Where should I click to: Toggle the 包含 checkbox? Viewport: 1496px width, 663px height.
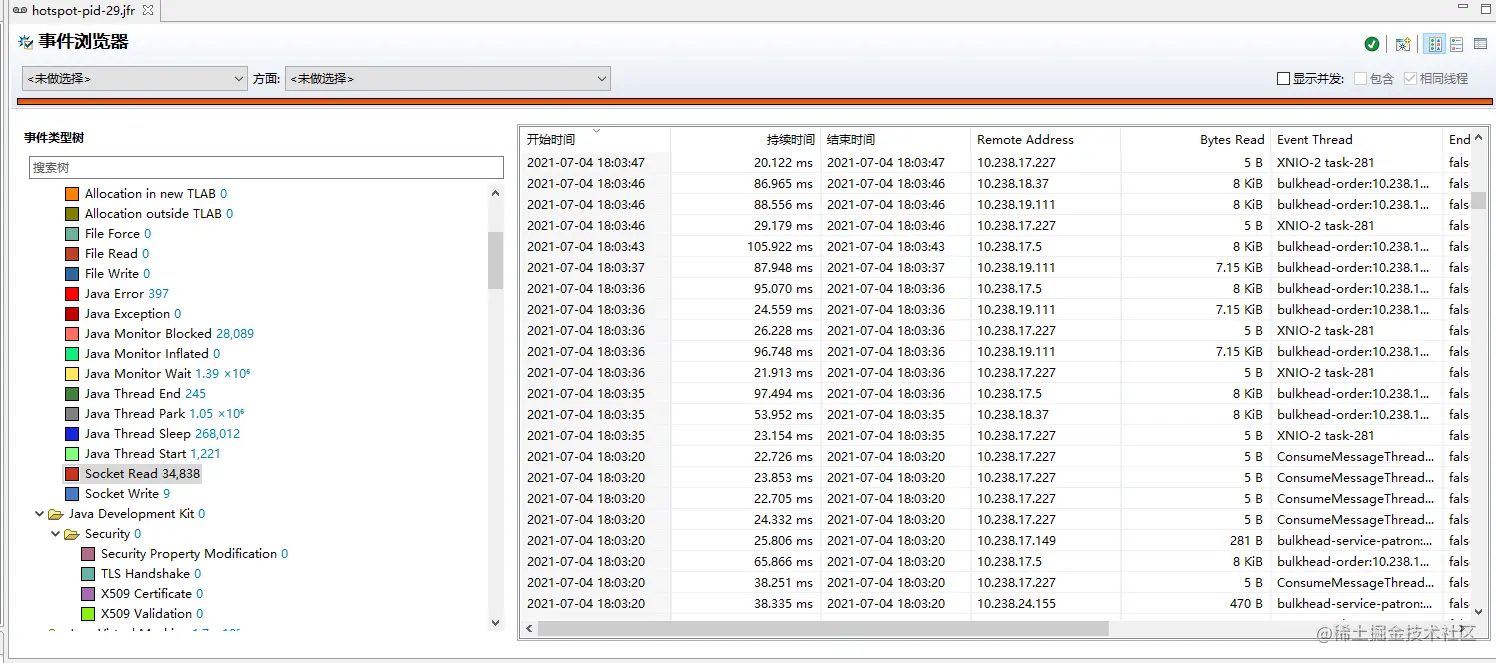point(1361,79)
